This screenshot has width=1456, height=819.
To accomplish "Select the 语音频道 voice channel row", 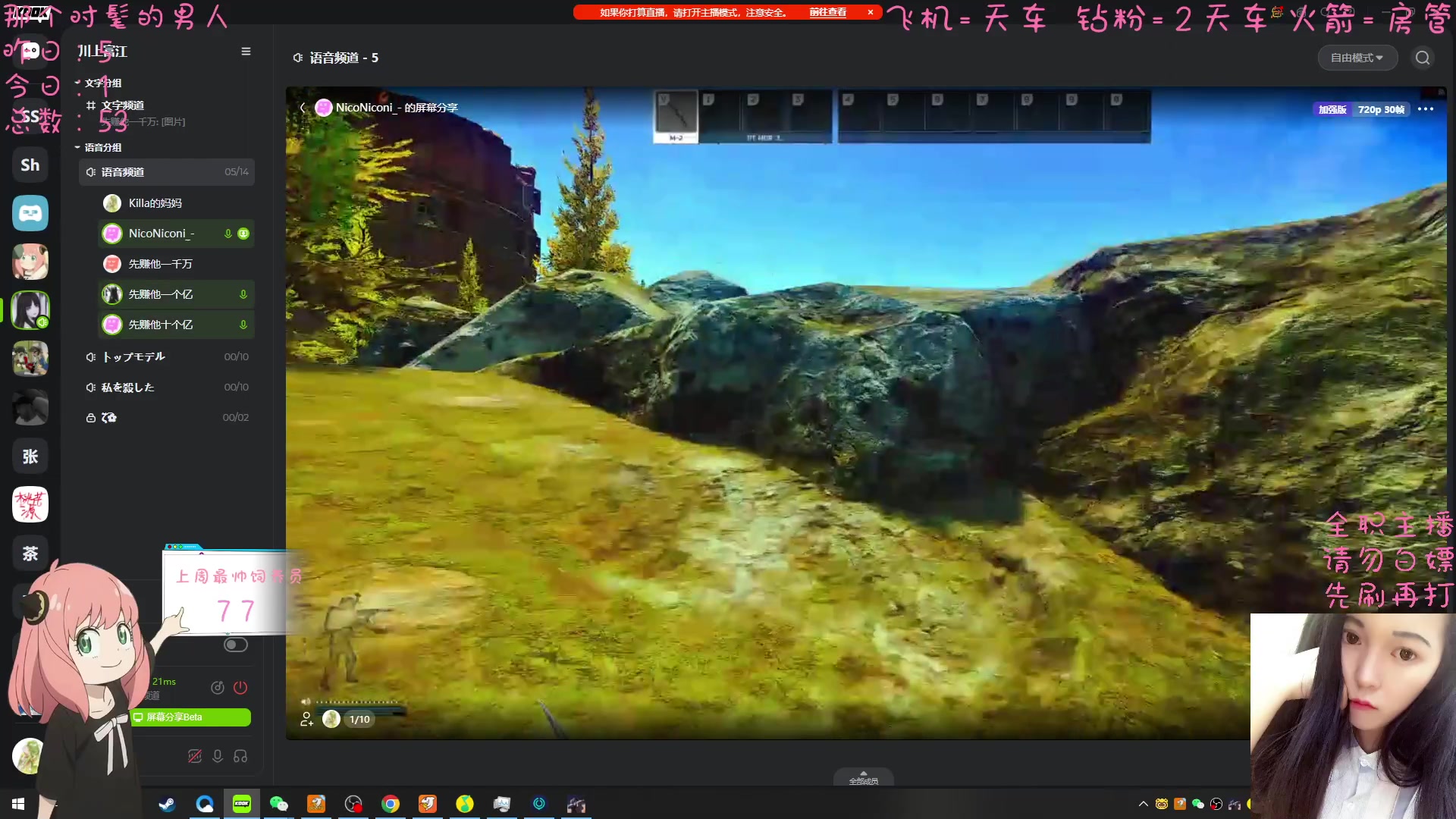I will [x=167, y=172].
